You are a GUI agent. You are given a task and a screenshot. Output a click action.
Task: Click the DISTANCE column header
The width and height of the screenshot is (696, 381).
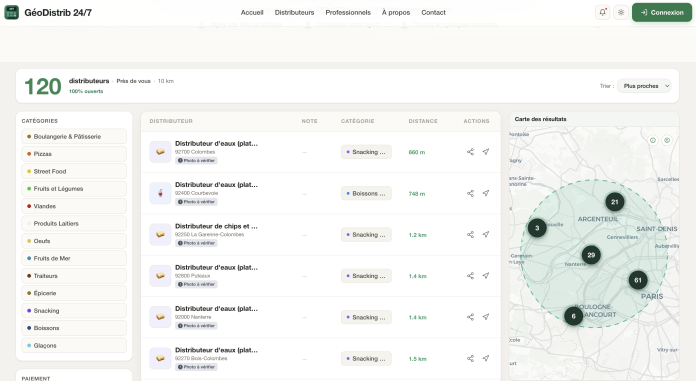pyautogui.click(x=423, y=121)
